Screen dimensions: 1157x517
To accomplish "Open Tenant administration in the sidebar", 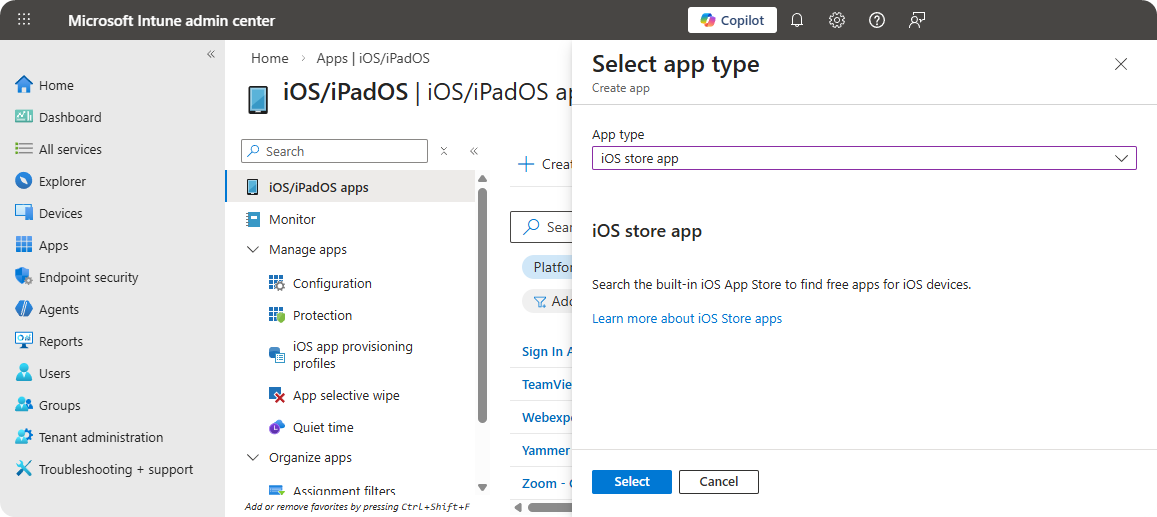I will coord(100,437).
